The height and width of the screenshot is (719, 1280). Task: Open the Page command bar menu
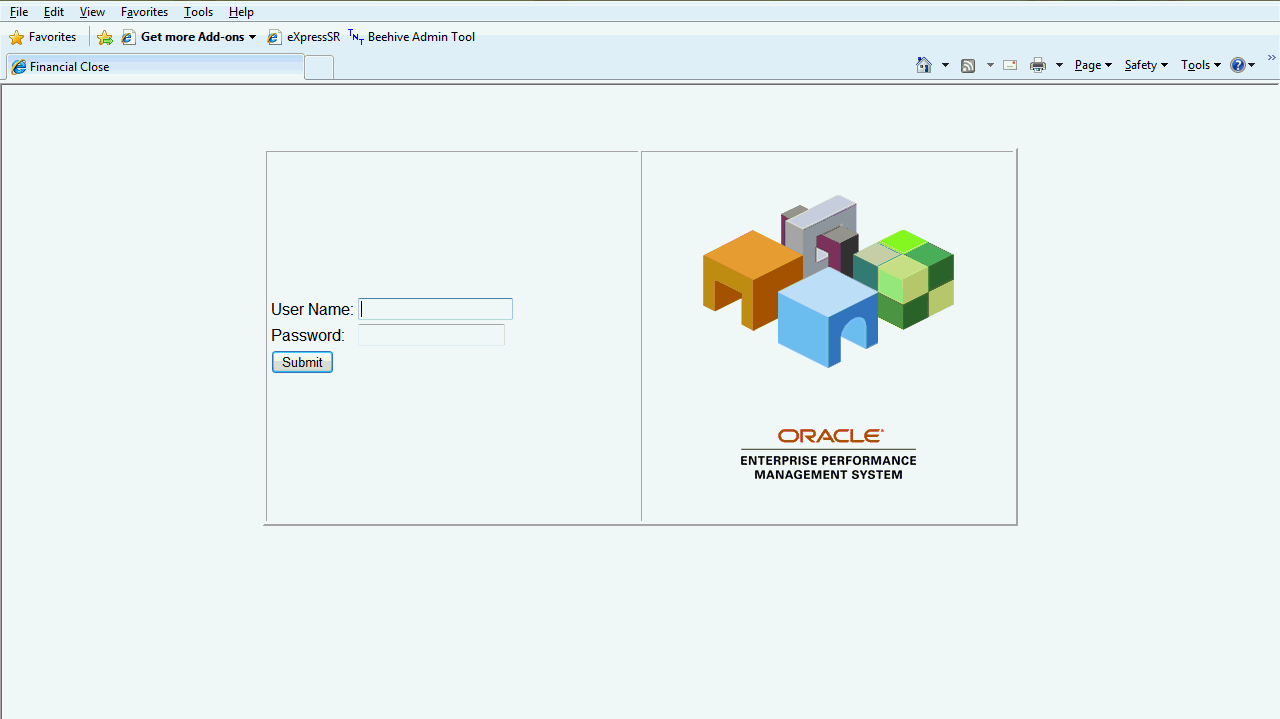coord(1093,65)
